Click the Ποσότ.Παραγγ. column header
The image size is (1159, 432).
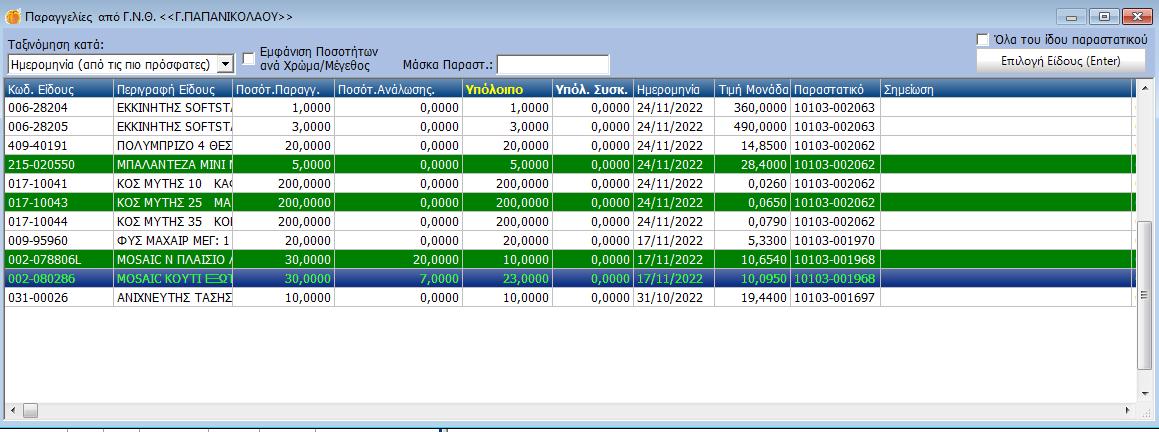[x=283, y=90]
